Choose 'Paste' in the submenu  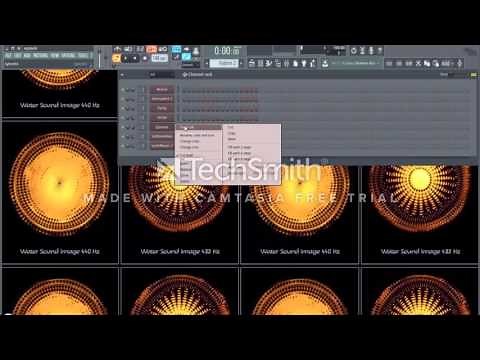[x=232, y=139]
